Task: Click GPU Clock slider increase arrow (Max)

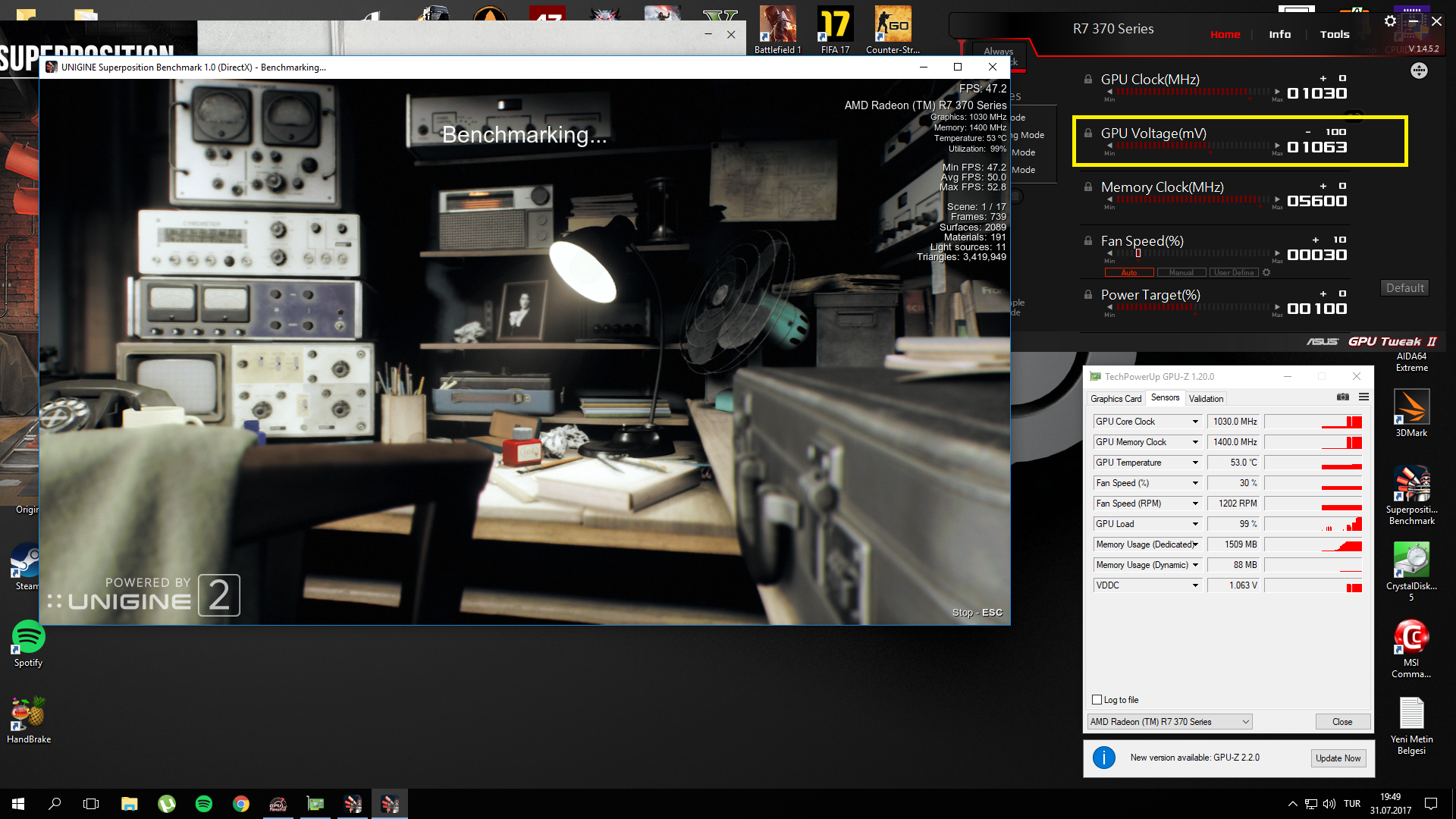Action: [x=1277, y=92]
